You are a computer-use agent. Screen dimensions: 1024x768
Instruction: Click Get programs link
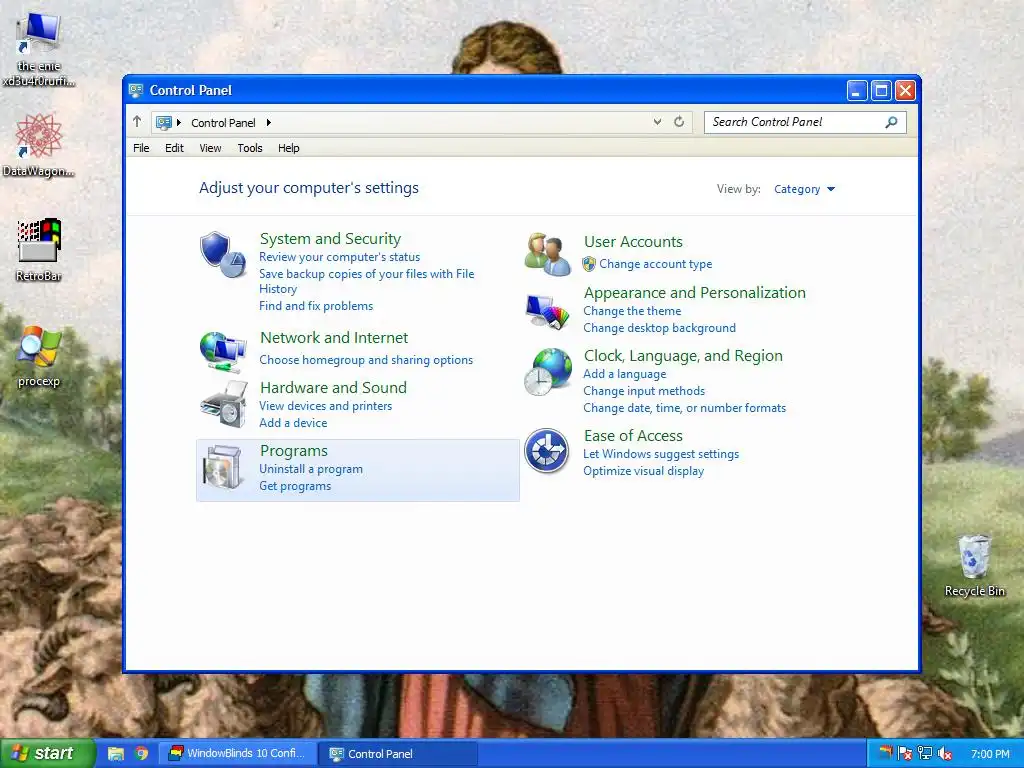point(295,486)
